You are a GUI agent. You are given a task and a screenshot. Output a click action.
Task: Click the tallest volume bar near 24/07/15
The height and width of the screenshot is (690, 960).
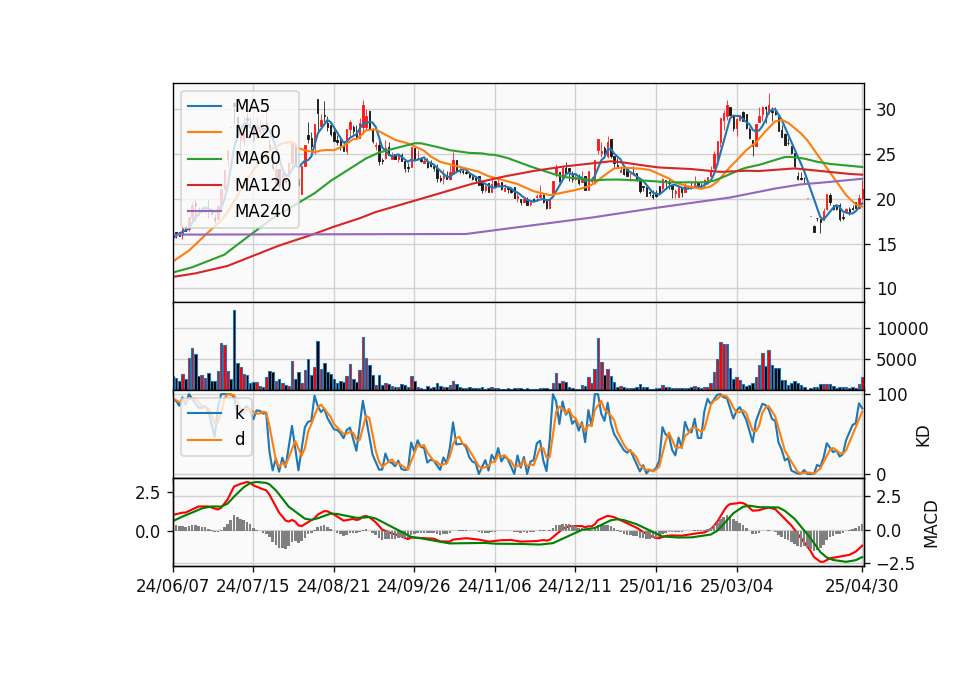click(234, 350)
